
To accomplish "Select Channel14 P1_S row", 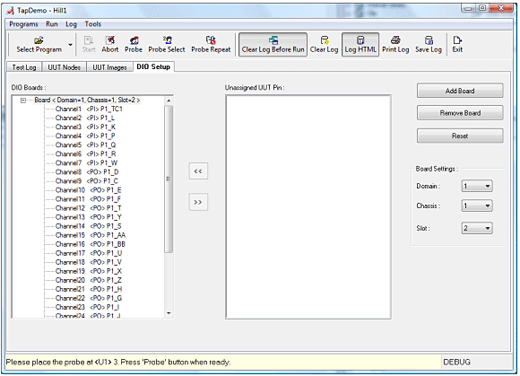I will (88, 226).
